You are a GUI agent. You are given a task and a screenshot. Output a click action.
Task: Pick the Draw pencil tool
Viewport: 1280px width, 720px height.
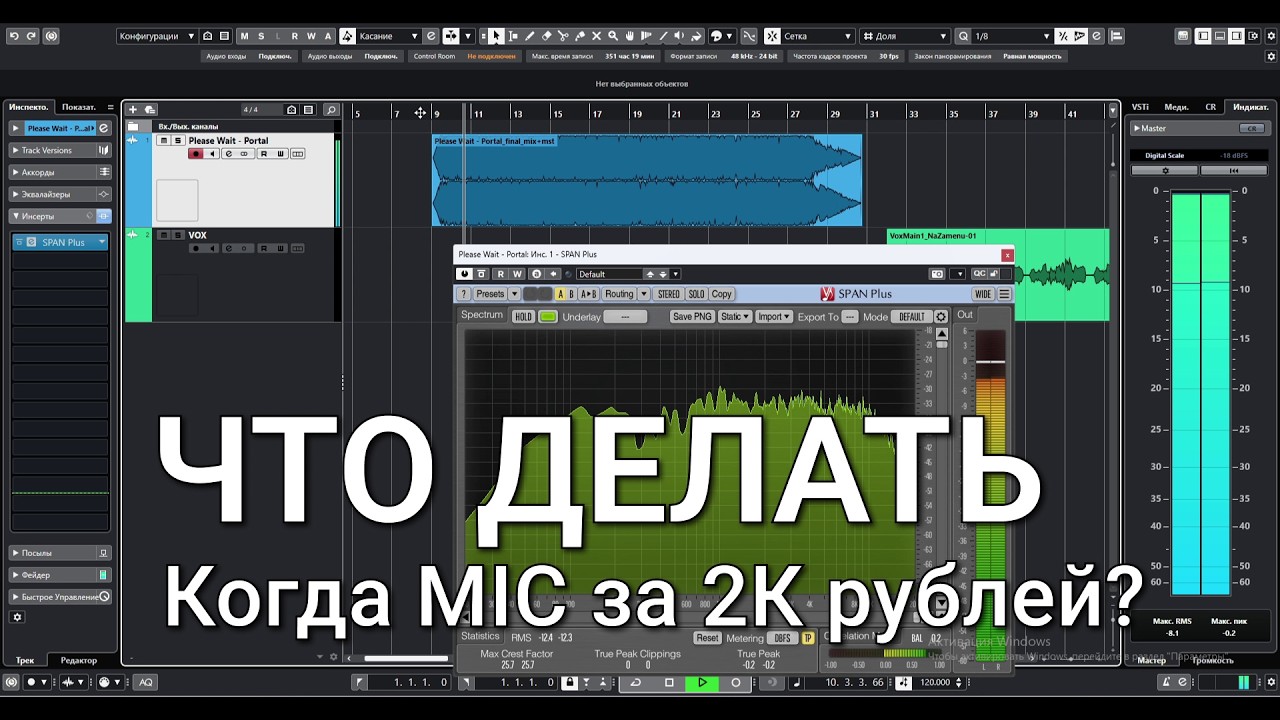(530, 36)
